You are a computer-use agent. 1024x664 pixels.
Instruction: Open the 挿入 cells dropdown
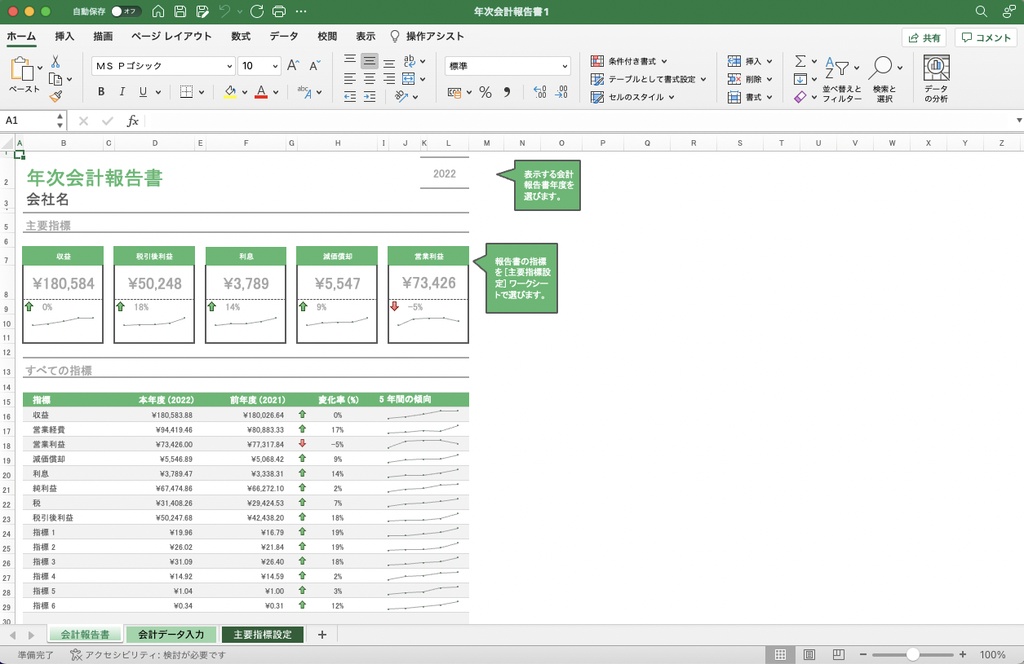[x=750, y=61]
